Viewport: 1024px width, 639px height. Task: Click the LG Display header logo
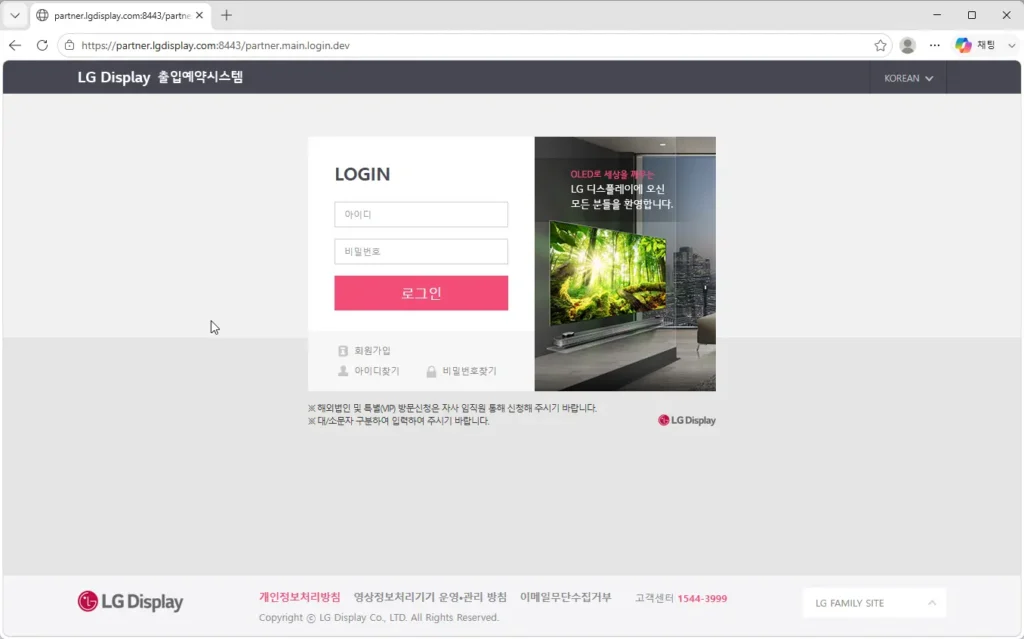coord(114,77)
